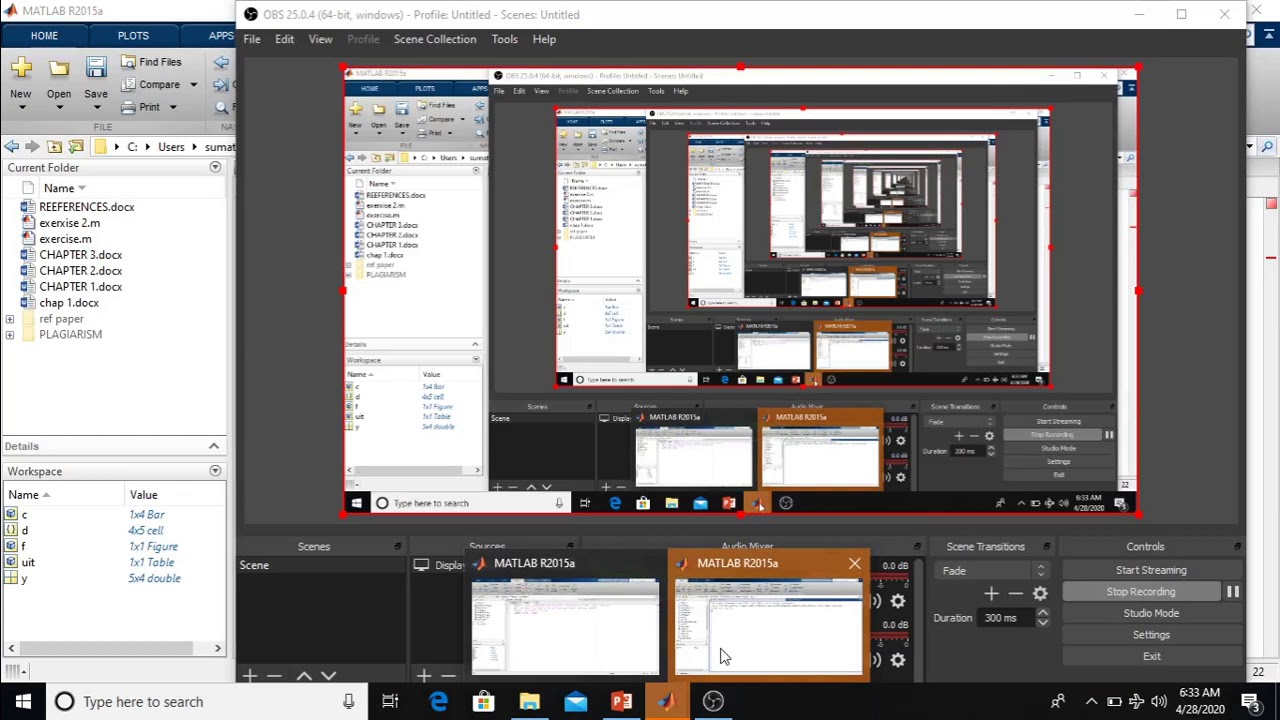Open Microsoft Edge from the taskbar
The image size is (1280, 720).
[438, 701]
